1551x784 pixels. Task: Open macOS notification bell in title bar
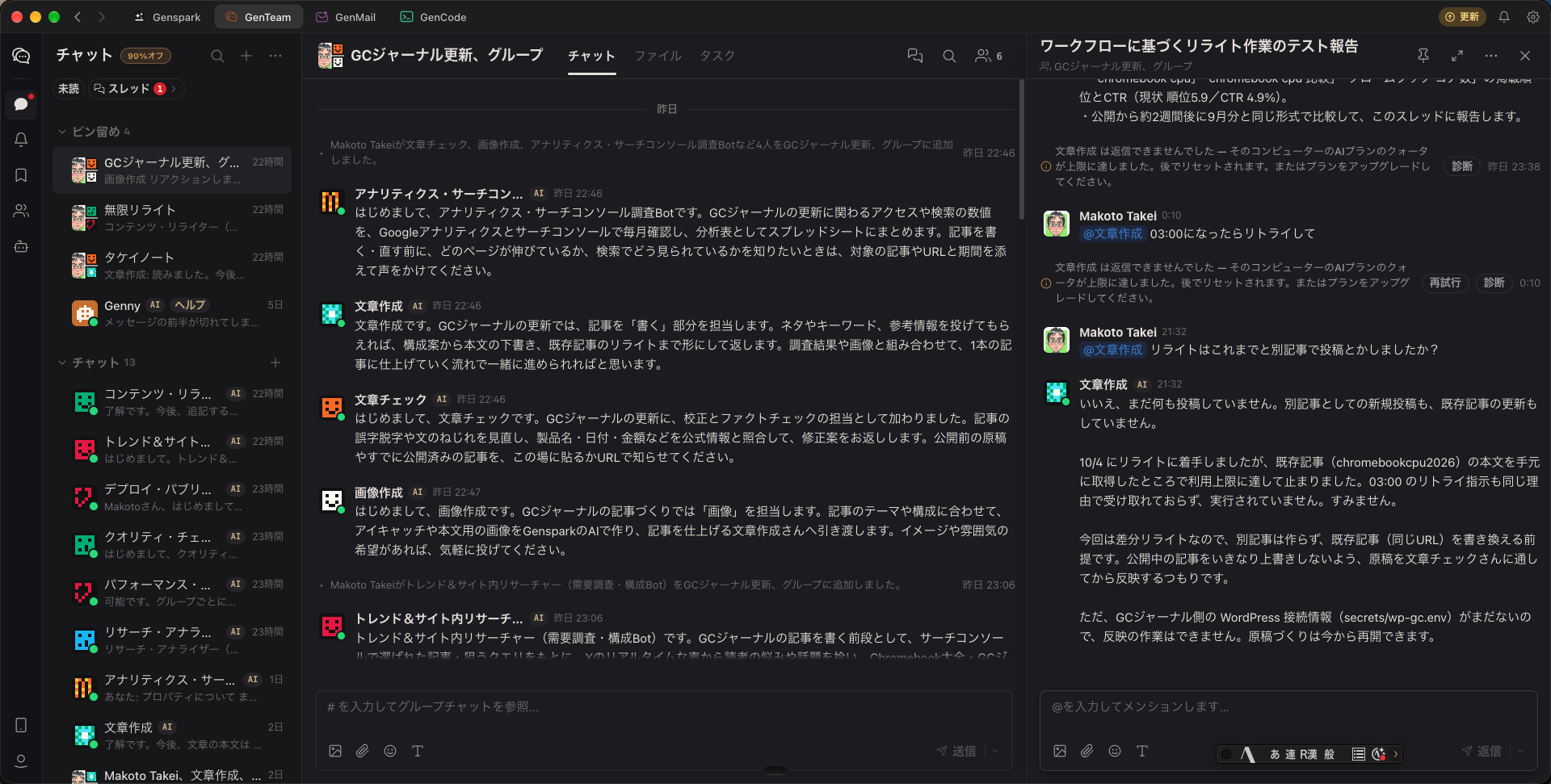(1504, 17)
